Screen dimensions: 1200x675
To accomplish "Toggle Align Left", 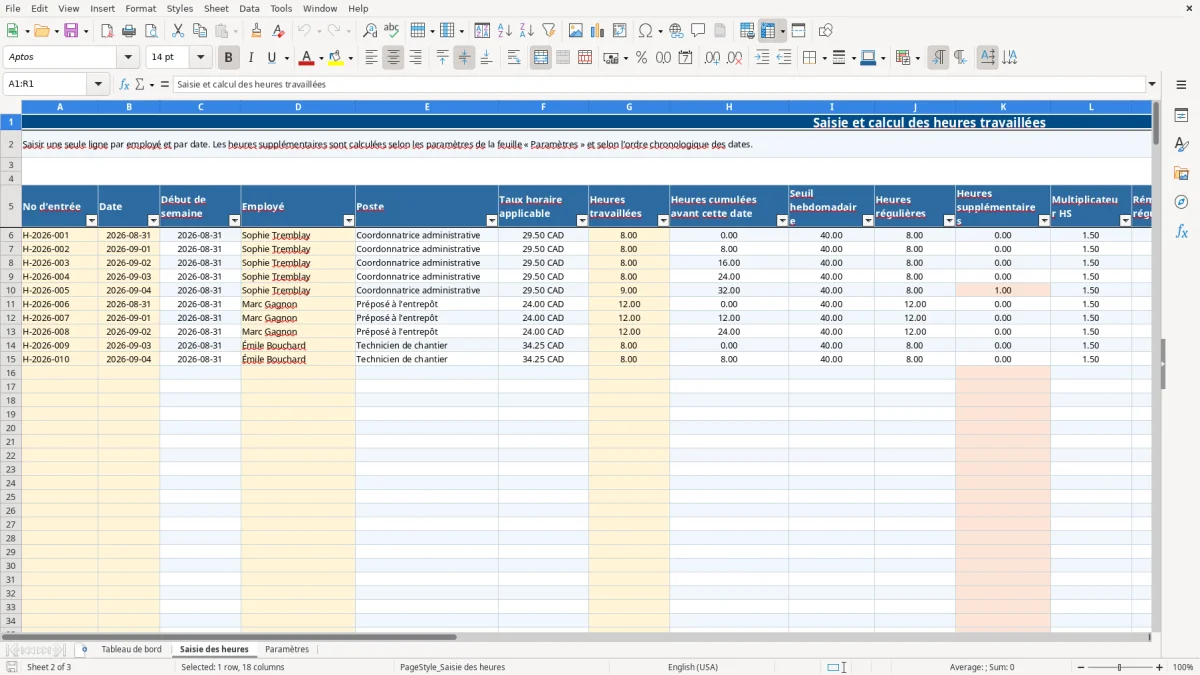I will pos(372,58).
